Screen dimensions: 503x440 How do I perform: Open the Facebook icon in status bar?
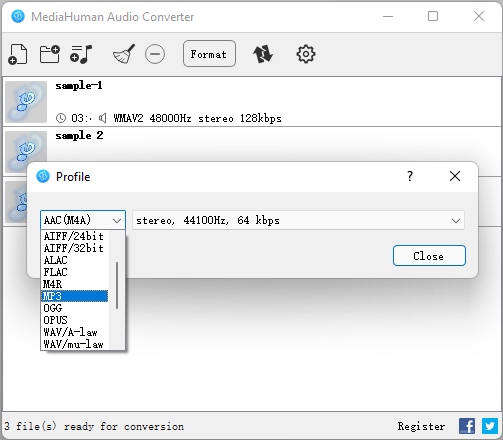(467, 426)
